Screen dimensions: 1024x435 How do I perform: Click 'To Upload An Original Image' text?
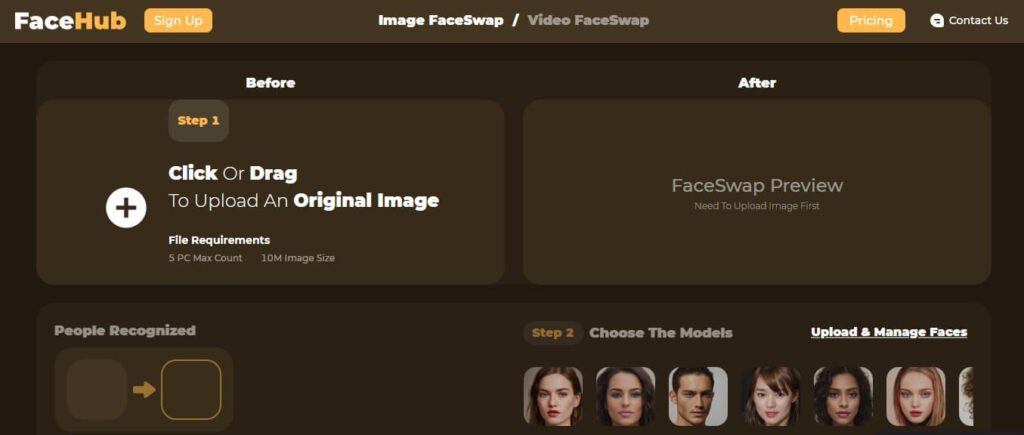tap(304, 201)
